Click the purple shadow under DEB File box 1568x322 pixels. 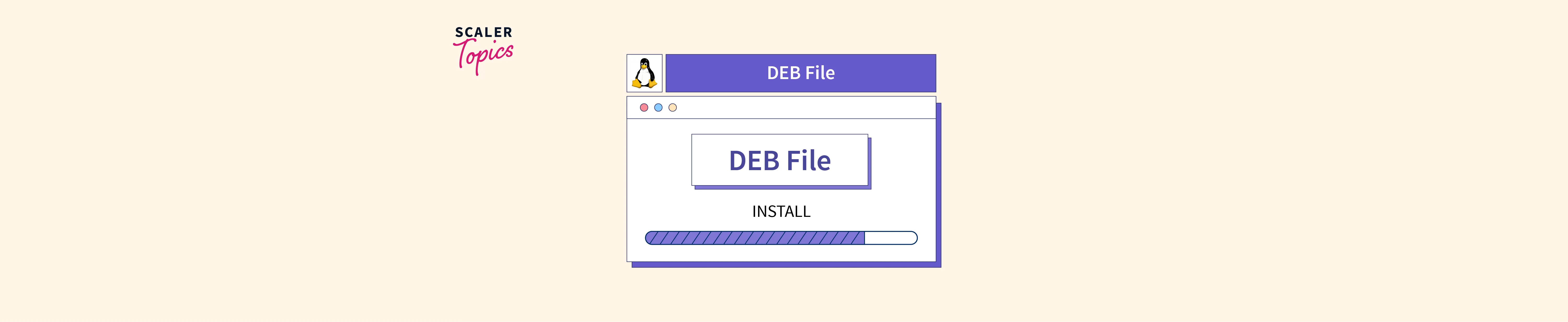tap(783, 188)
